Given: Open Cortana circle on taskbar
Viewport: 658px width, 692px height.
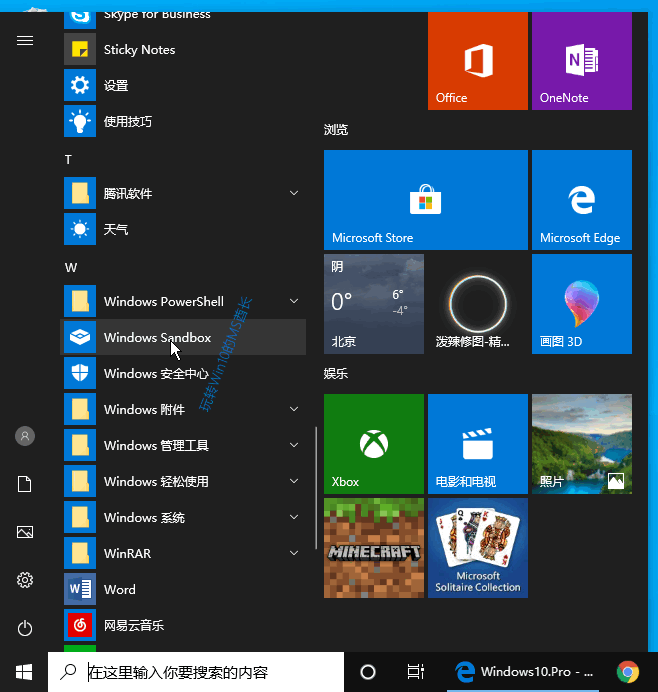Looking at the screenshot, I should tap(368, 672).
